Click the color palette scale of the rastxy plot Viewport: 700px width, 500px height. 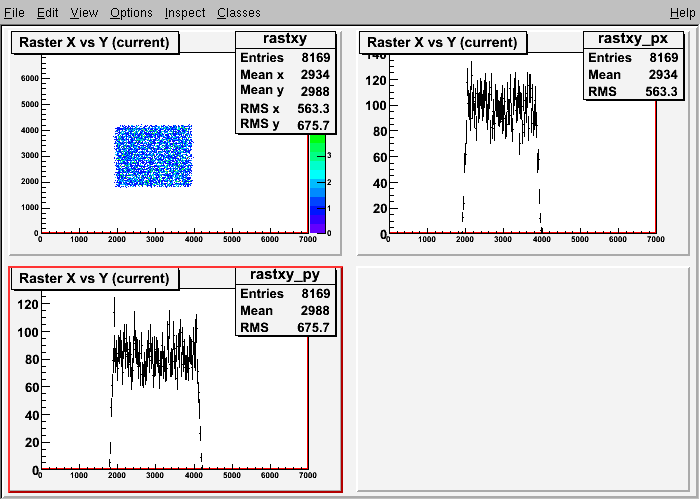click(x=317, y=183)
